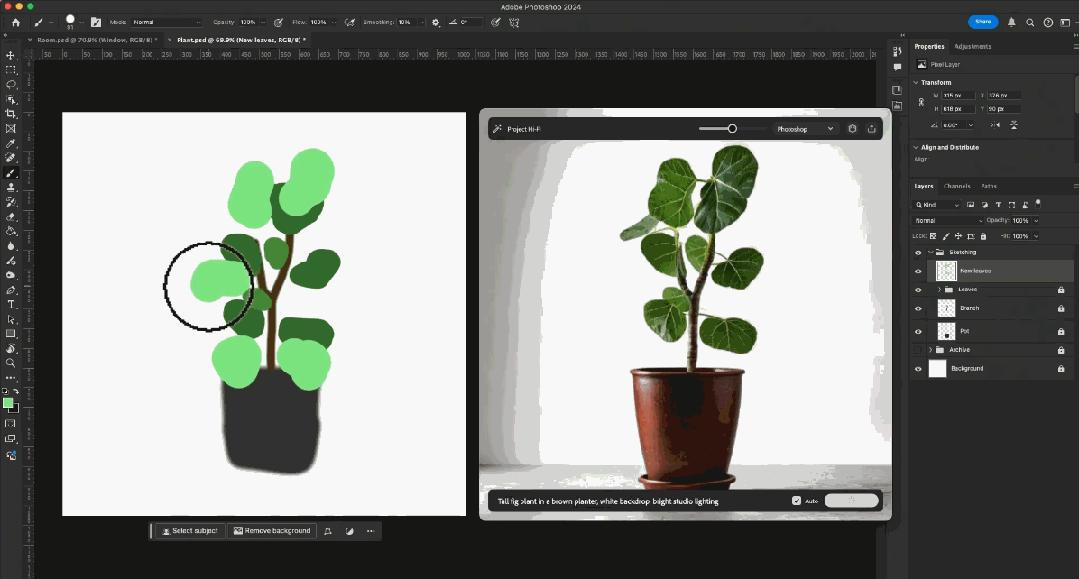The image size is (1079, 579).
Task: Switch to Room.psd document tab
Action: pos(95,40)
